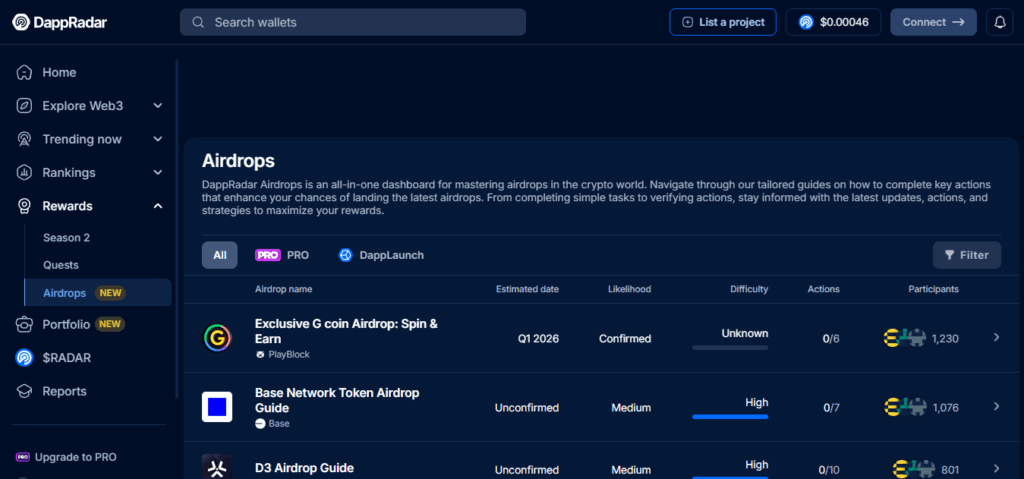1024x479 pixels.
Task: Click the plus icon in List a project
Action: click(x=687, y=22)
